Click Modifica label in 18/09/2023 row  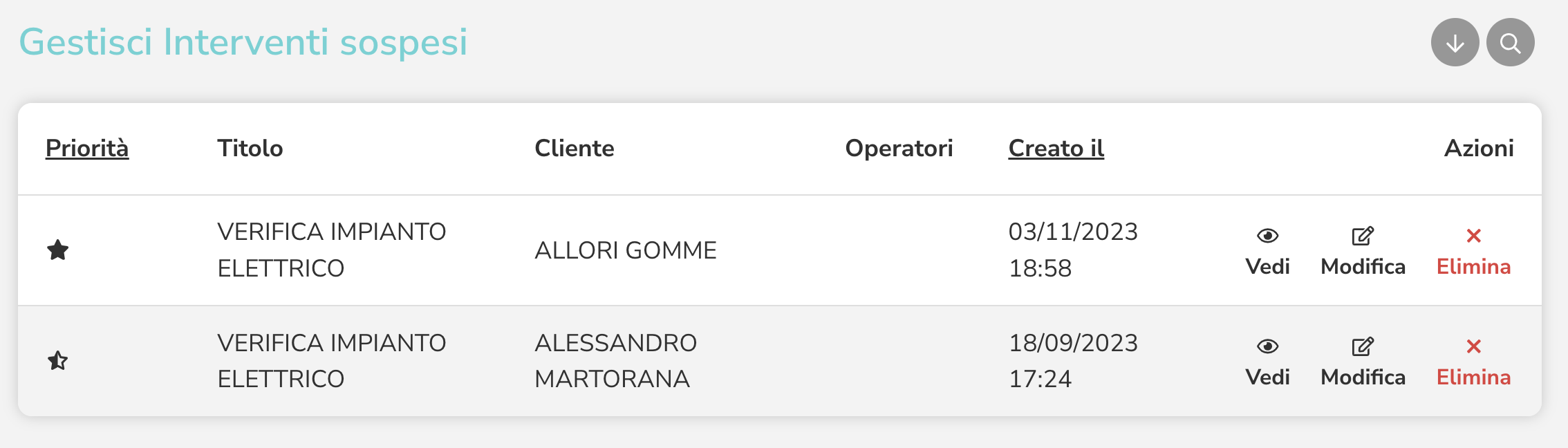(x=1363, y=377)
